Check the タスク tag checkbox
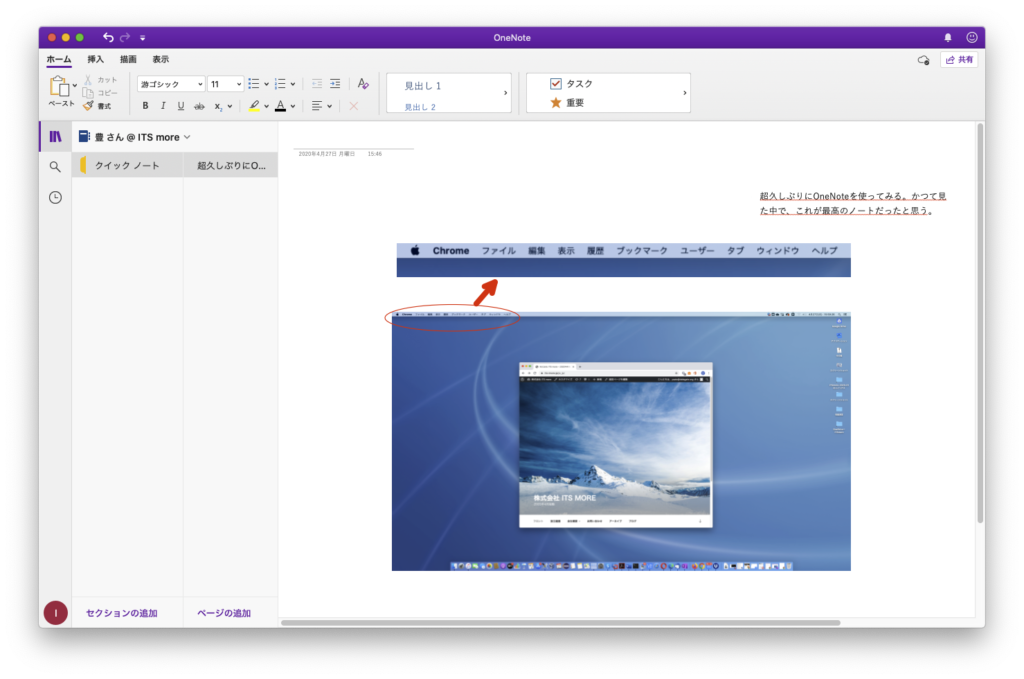Viewport: 1024px width, 679px height. coord(556,84)
